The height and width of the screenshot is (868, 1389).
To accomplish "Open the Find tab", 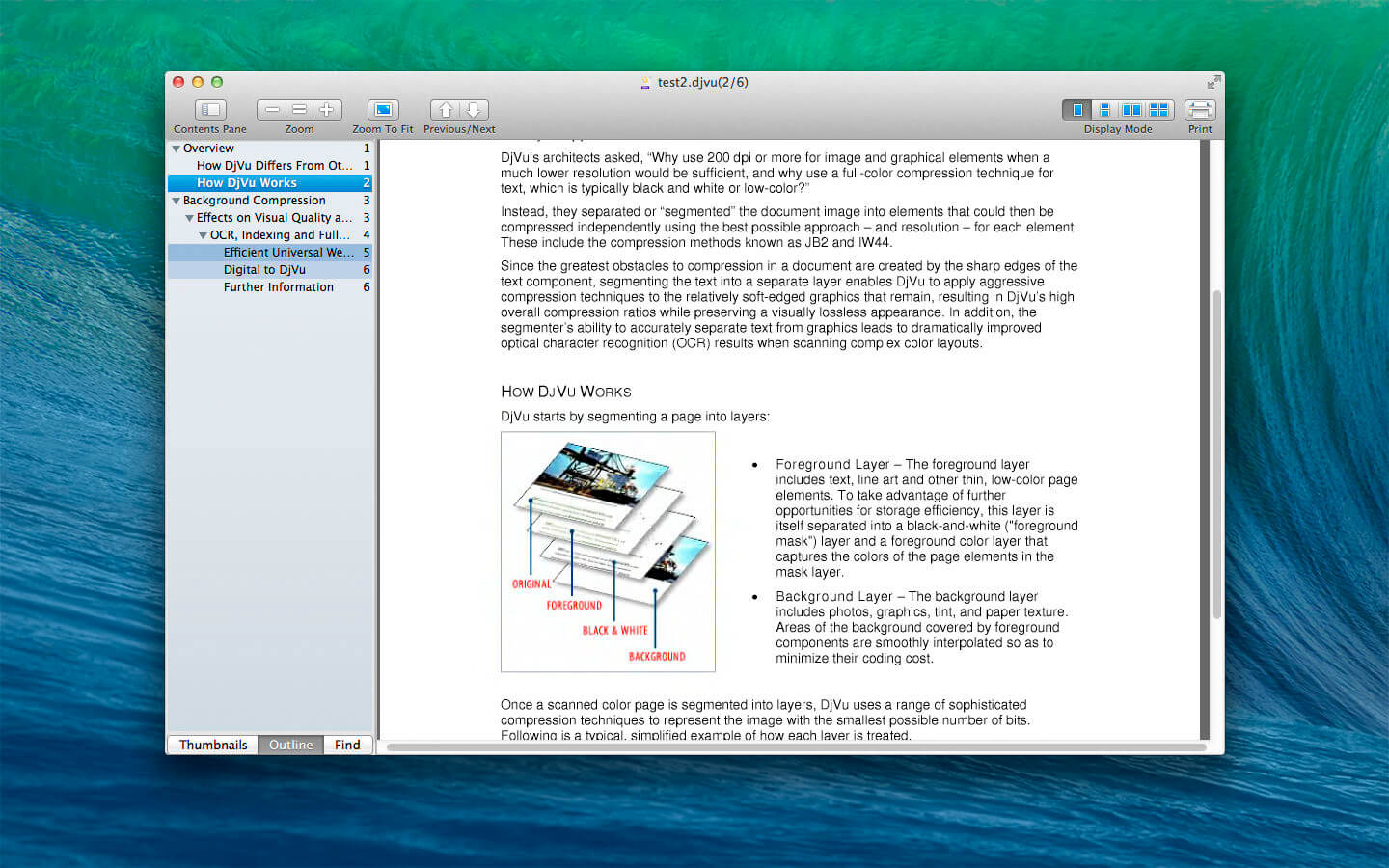I will pos(347,745).
